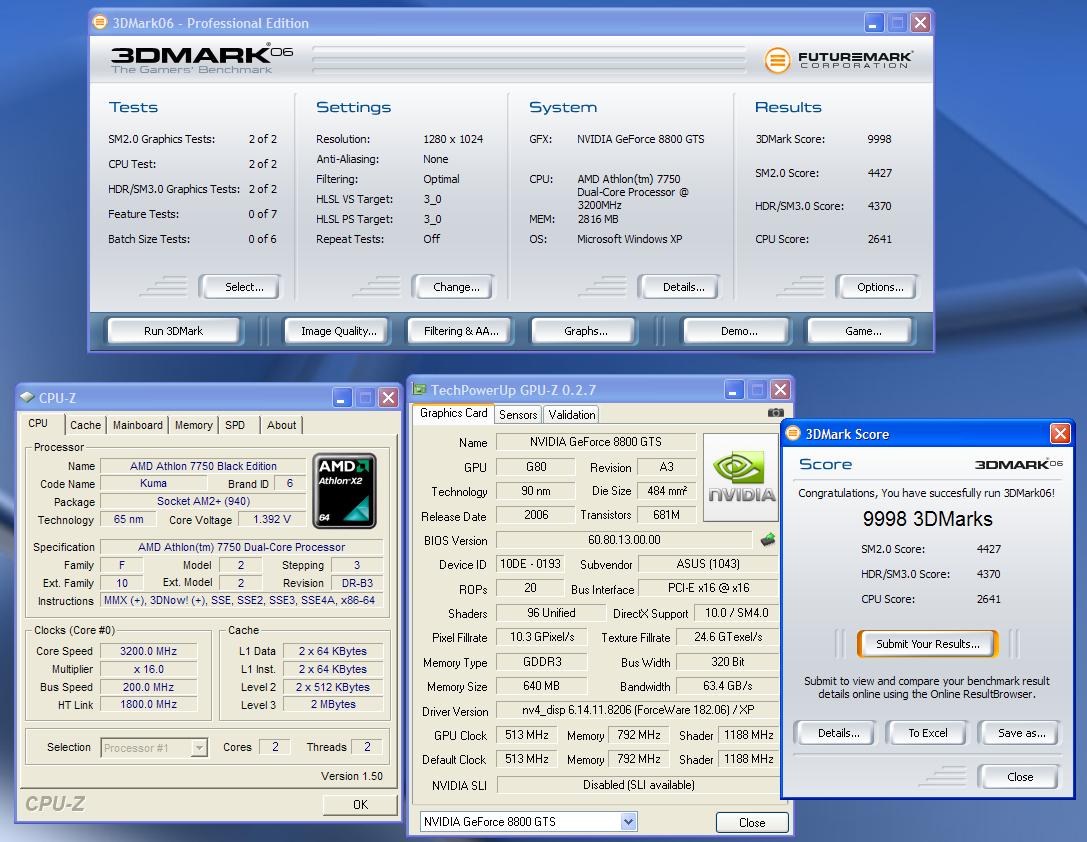The image size is (1087, 842).
Task: Minimize the 3DMark06 main window
Action: point(873,23)
